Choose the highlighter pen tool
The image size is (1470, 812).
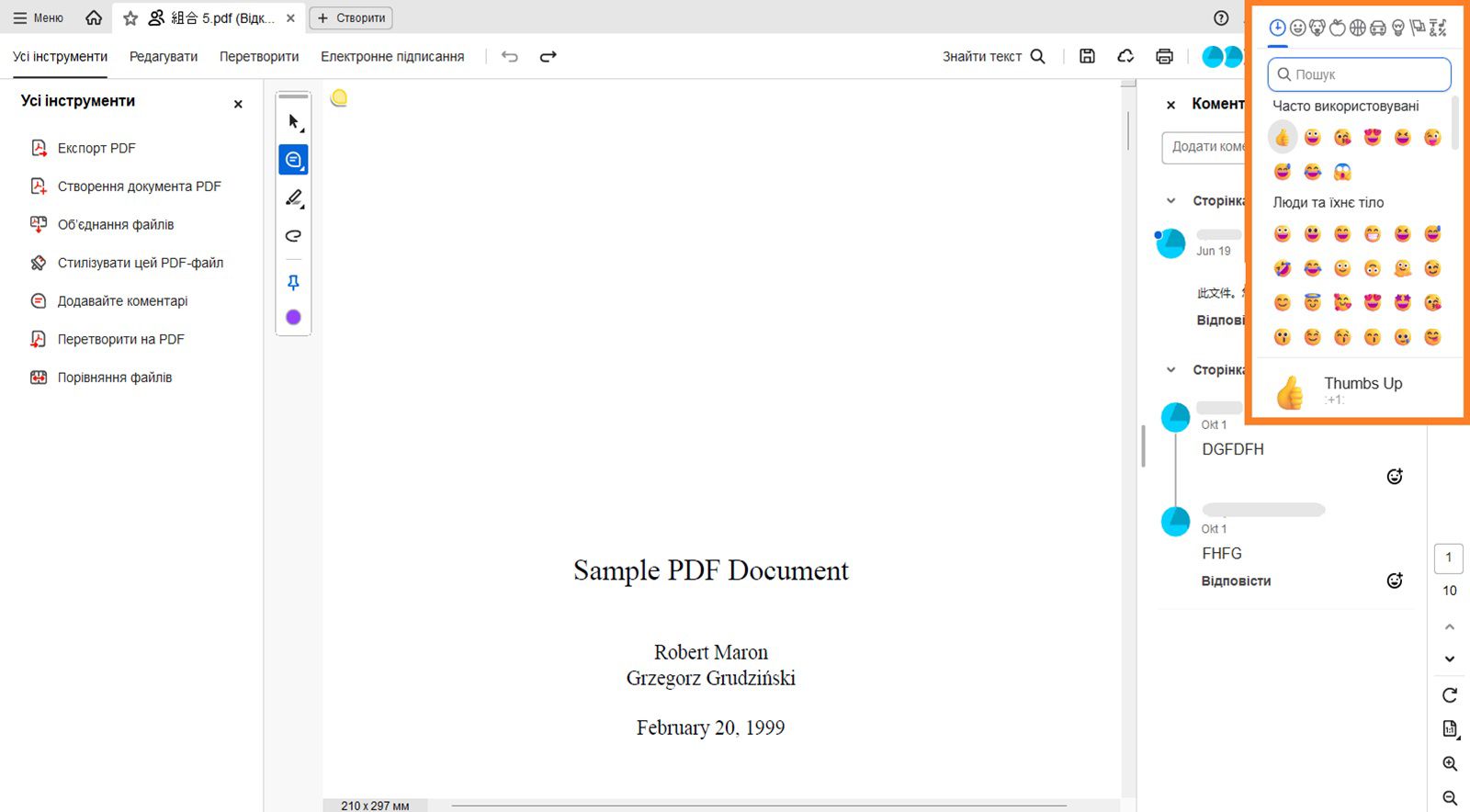(293, 197)
